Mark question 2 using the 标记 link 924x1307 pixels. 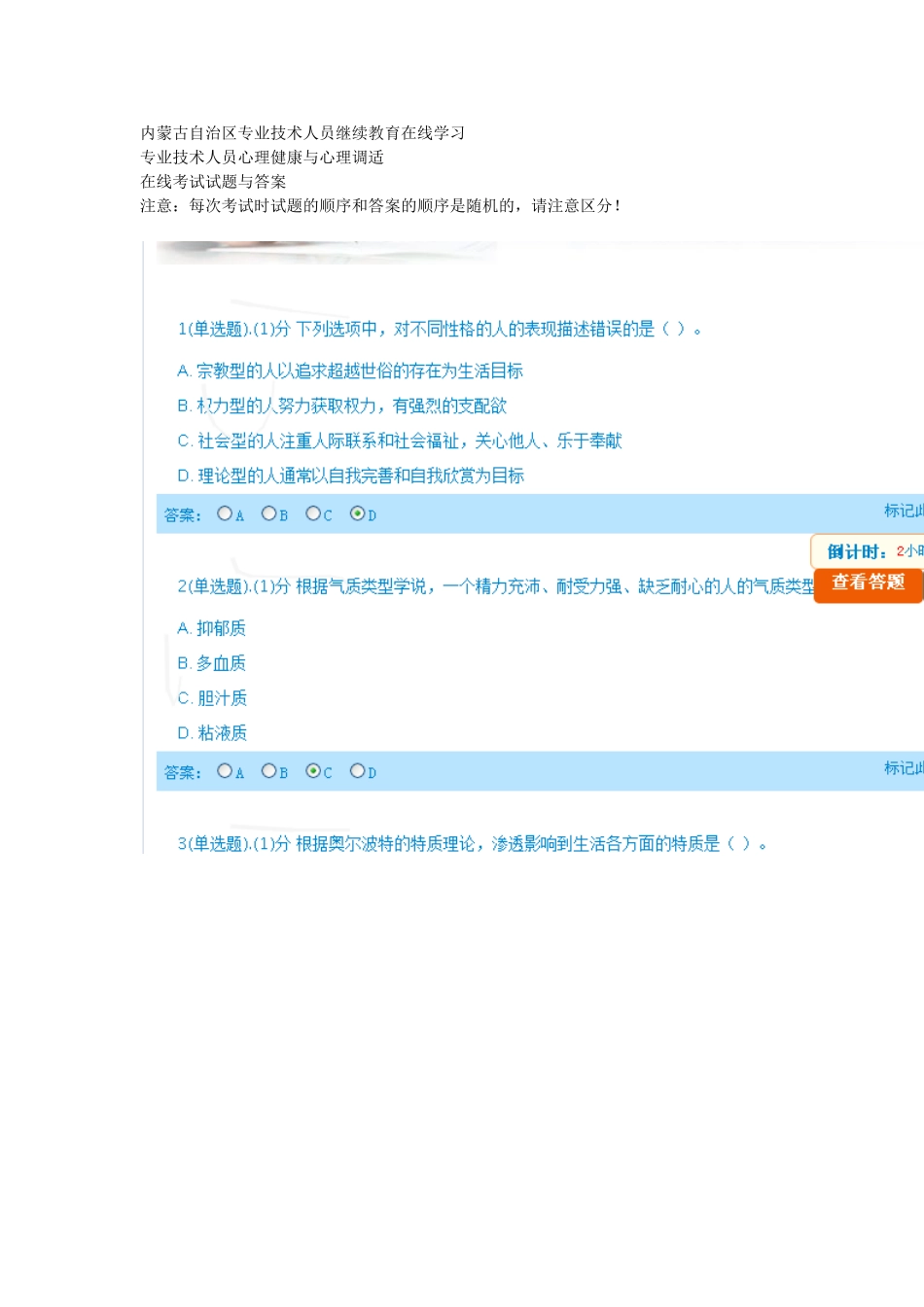point(903,768)
